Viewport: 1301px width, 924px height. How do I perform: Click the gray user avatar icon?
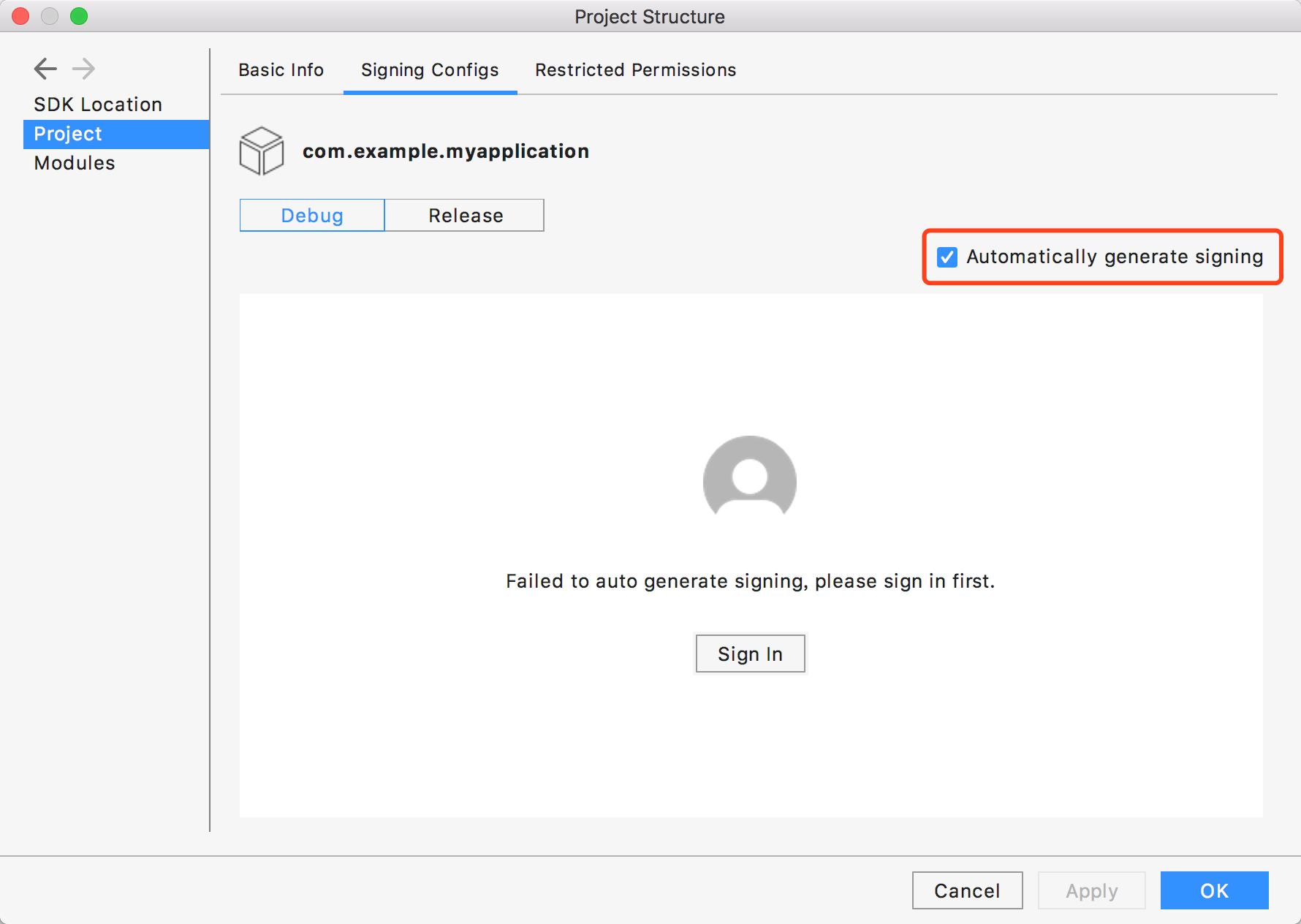pyautogui.click(x=749, y=478)
